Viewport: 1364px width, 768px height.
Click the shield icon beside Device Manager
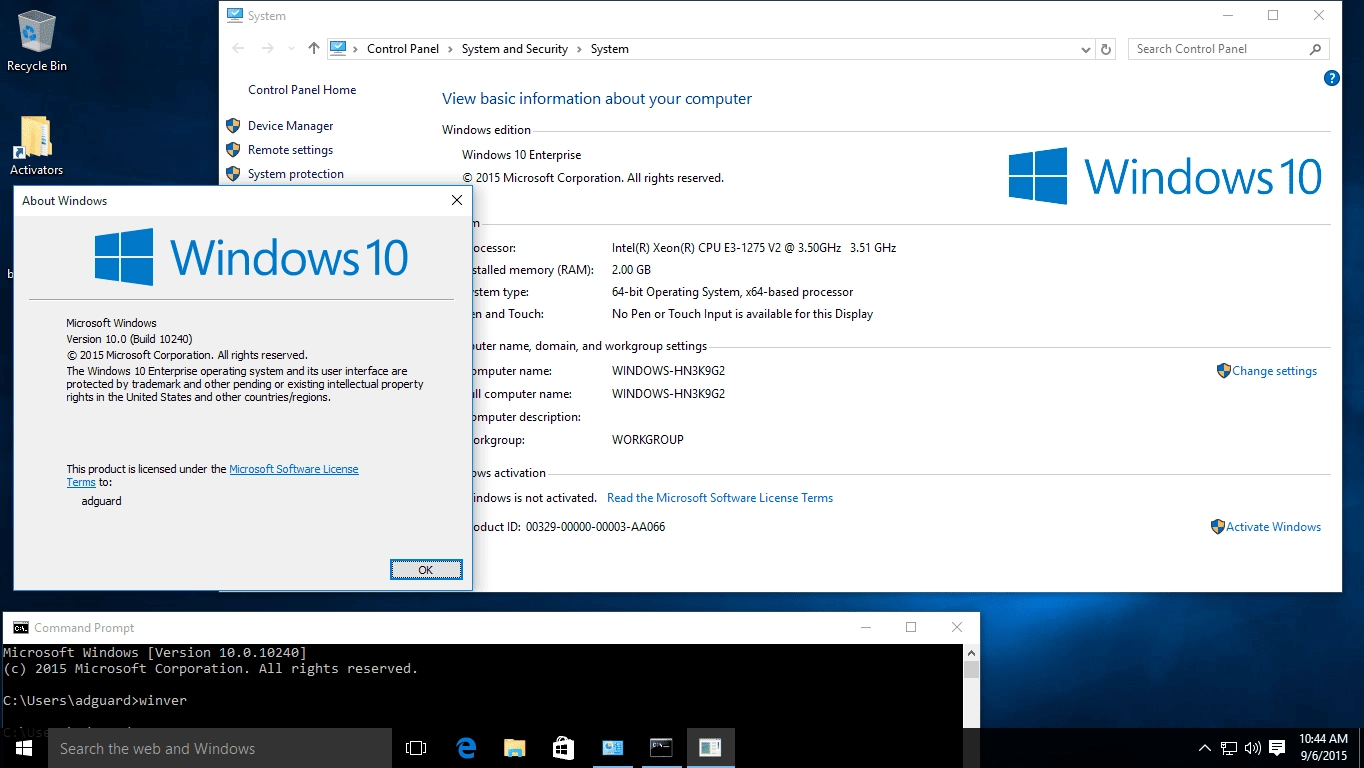tap(233, 126)
